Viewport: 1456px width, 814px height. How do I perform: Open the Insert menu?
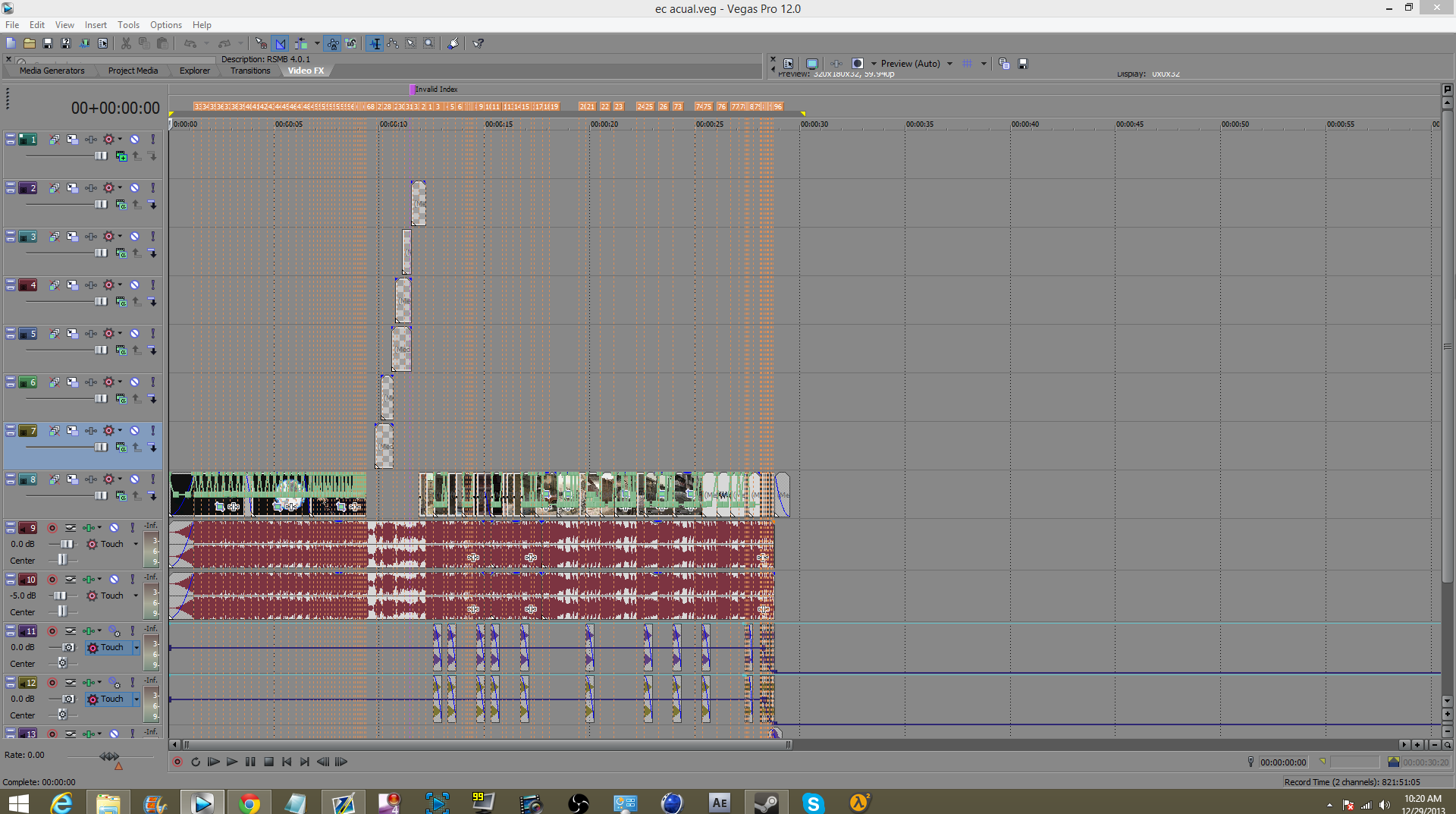click(x=96, y=25)
